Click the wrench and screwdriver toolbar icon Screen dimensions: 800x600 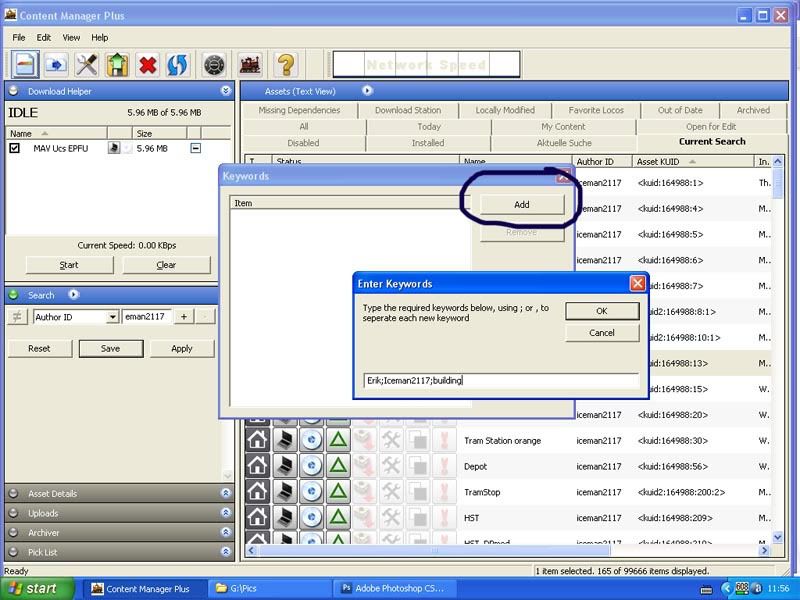(x=87, y=65)
